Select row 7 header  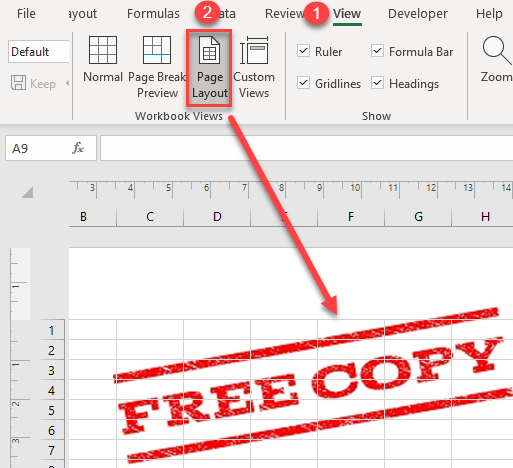point(51,450)
